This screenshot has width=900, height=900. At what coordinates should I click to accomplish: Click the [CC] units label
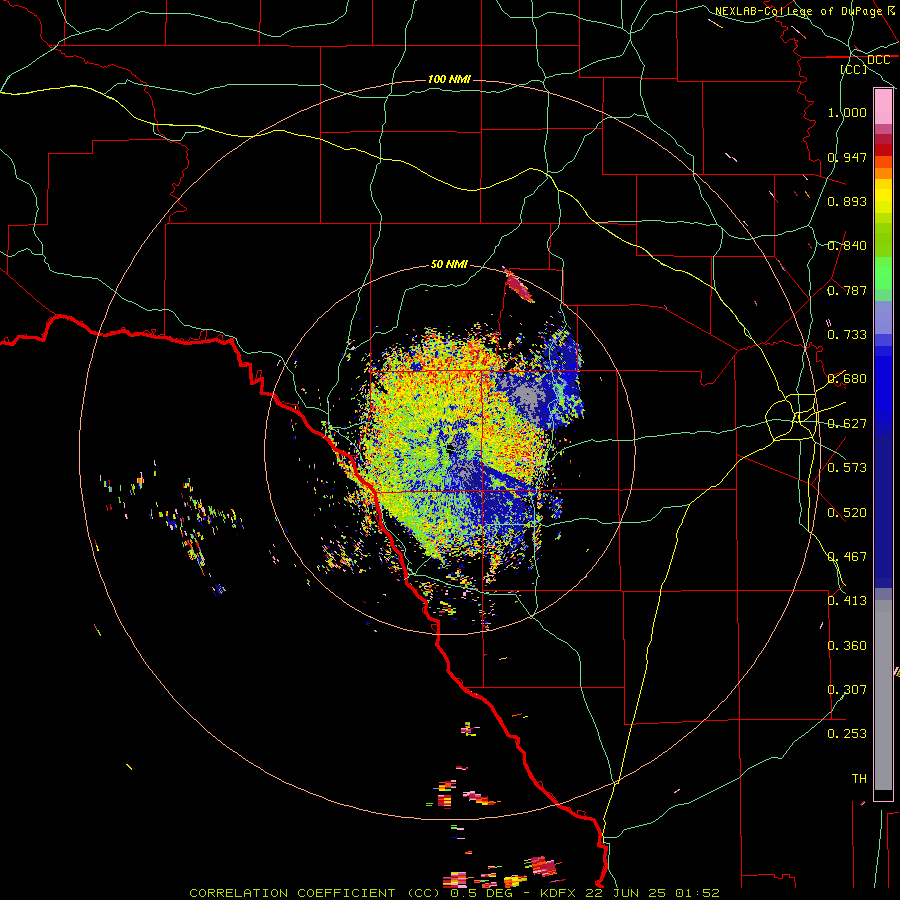pos(854,69)
